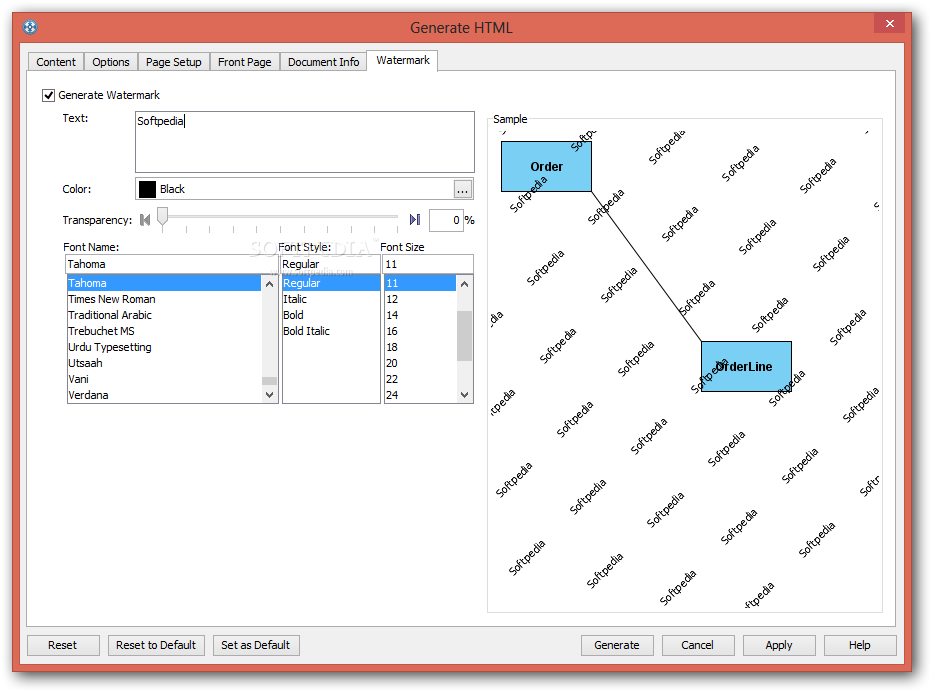Viewport: 932px width, 692px height.
Task: Select Urdu Typesetting font
Action: [164, 347]
